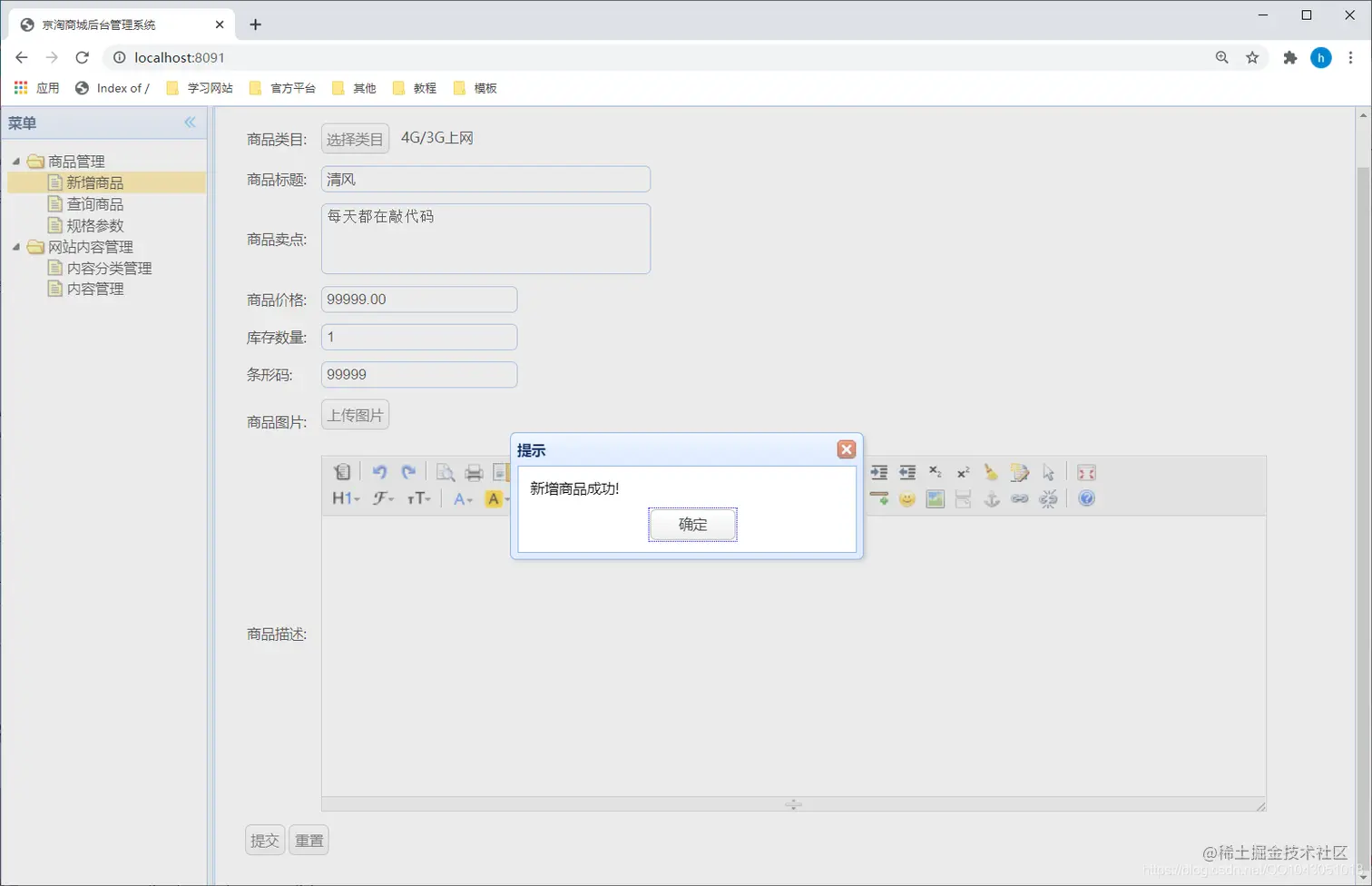The image size is (1372, 886).
Task: Collapse the 网站内容管理 tree folder arrow
Action: 16,247
